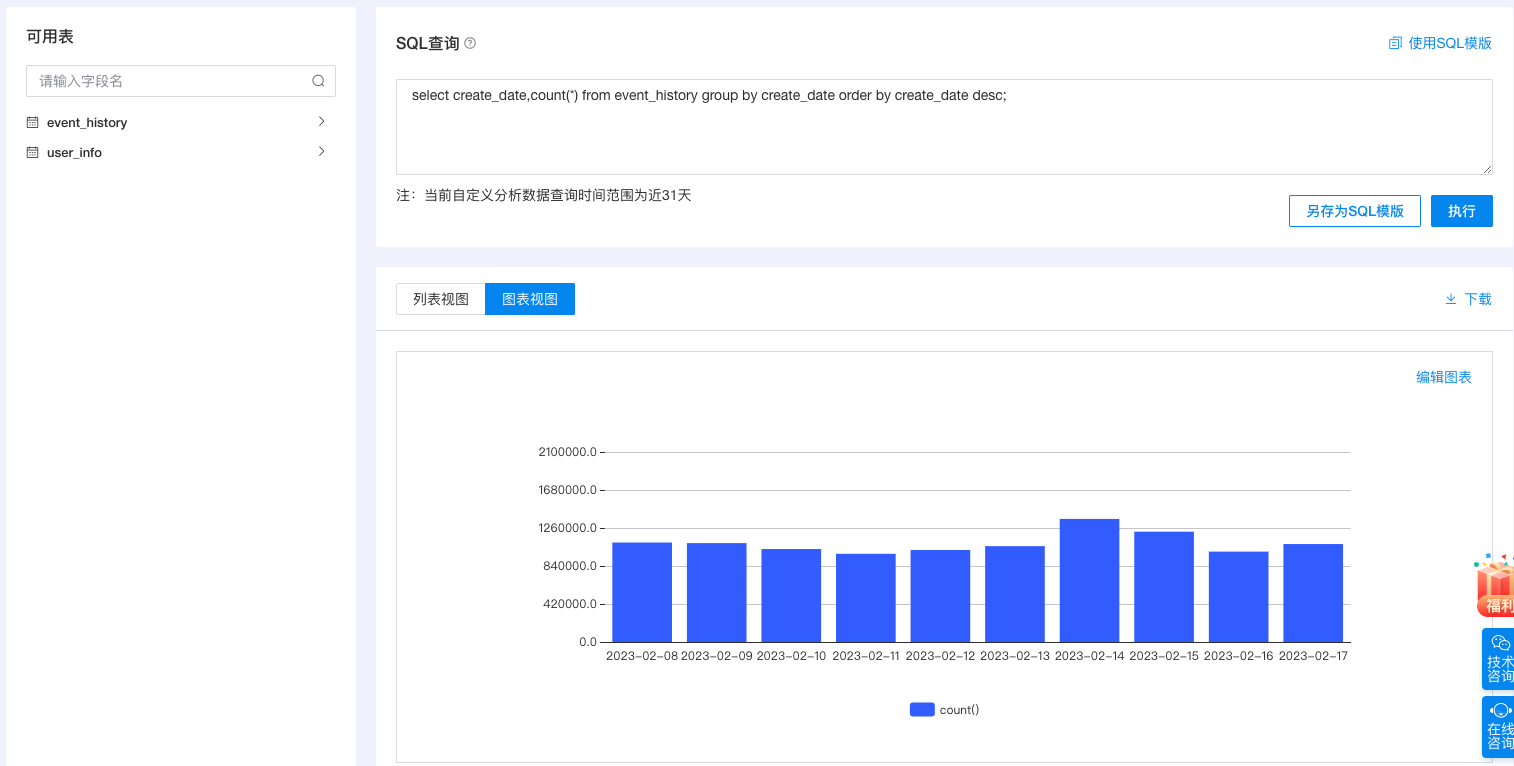Click the bar for 2023-02-12
1514x766 pixels.
pos(940,596)
